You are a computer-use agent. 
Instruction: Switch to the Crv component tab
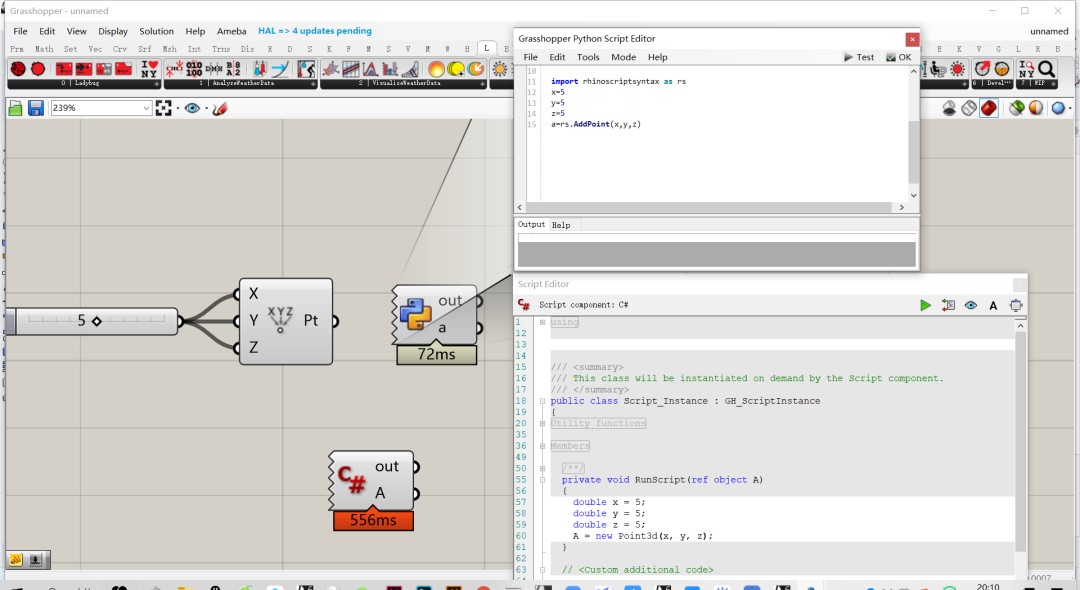[120, 49]
